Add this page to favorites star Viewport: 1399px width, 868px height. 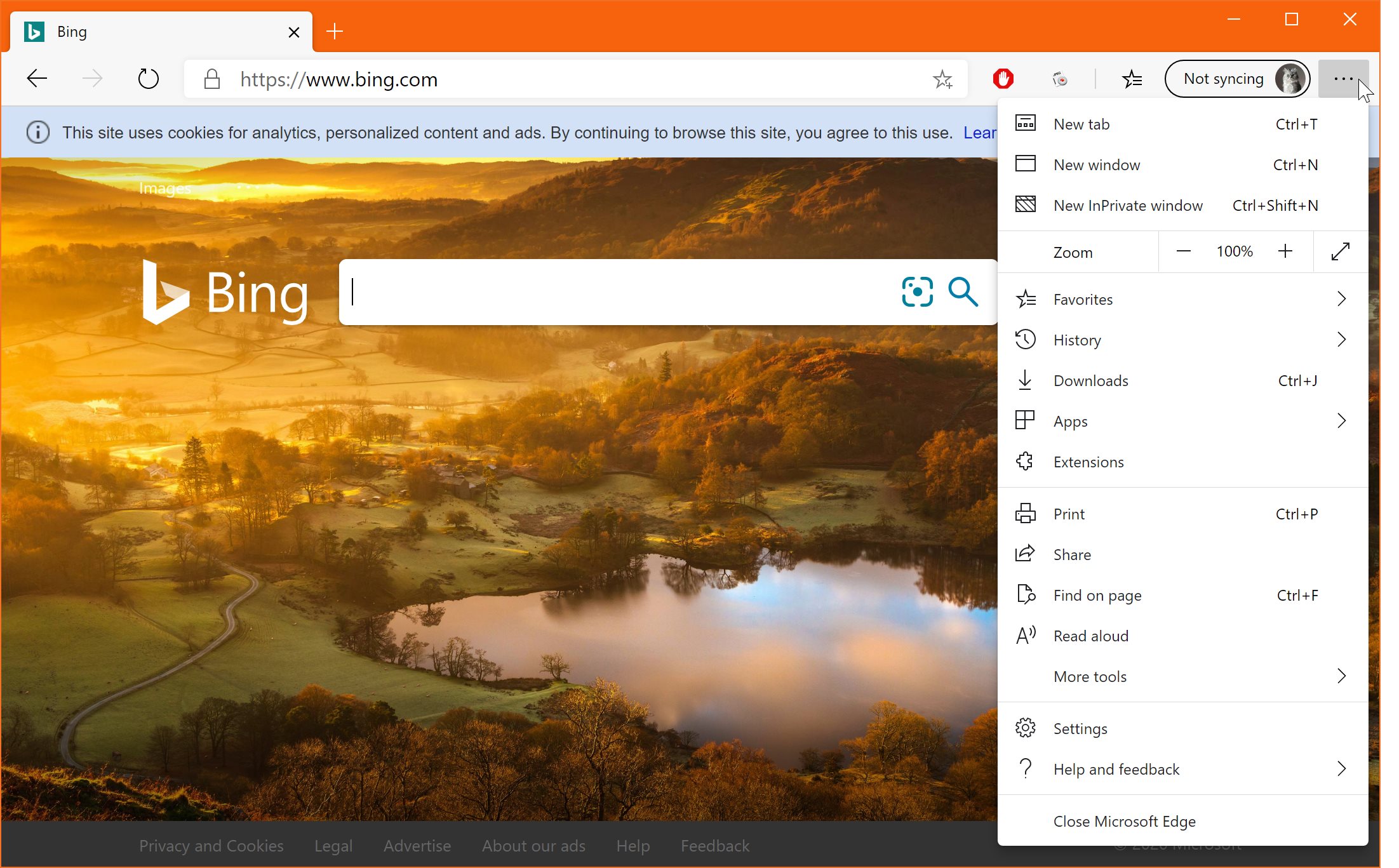tap(942, 79)
